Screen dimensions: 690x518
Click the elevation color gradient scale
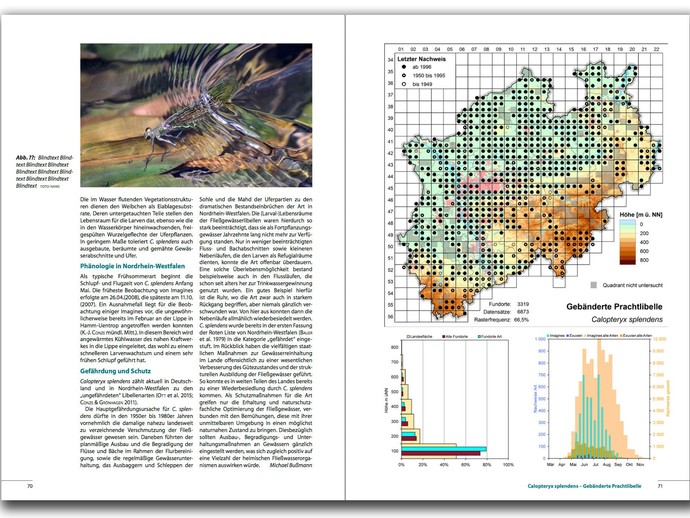(628, 242)
